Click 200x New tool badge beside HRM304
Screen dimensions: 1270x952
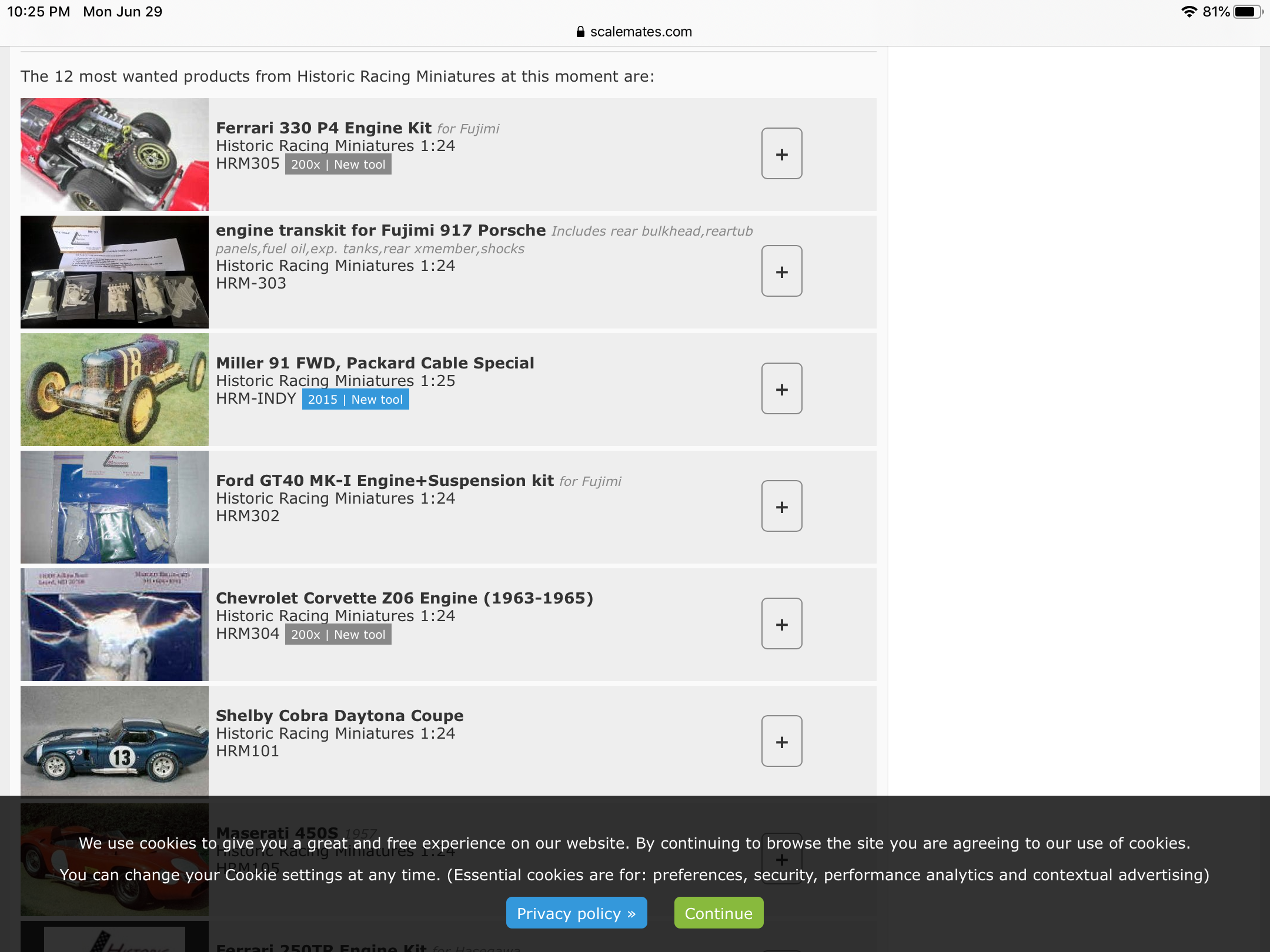(x=338, y=635)
